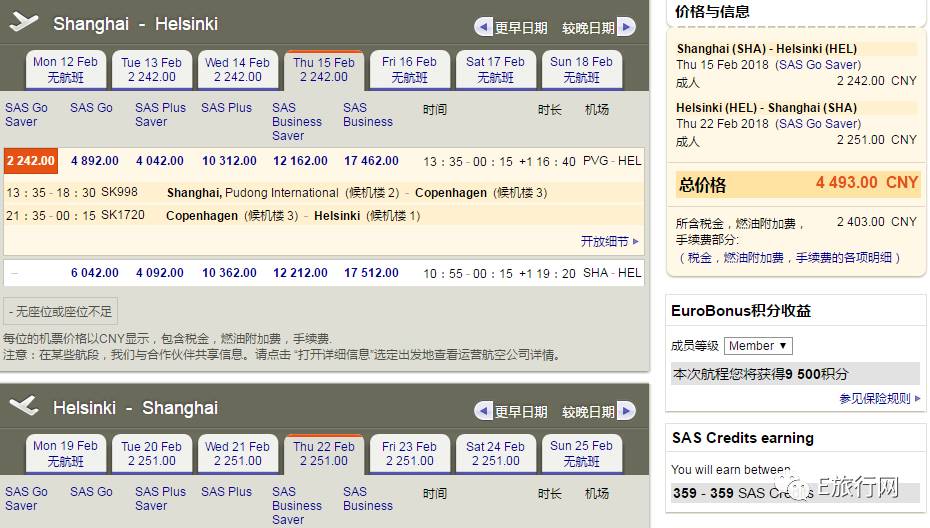Image resolution: width=930 pixels, height=528 pixels.
Task: Click SK998 flight number text
Action: tap(119, 192)
